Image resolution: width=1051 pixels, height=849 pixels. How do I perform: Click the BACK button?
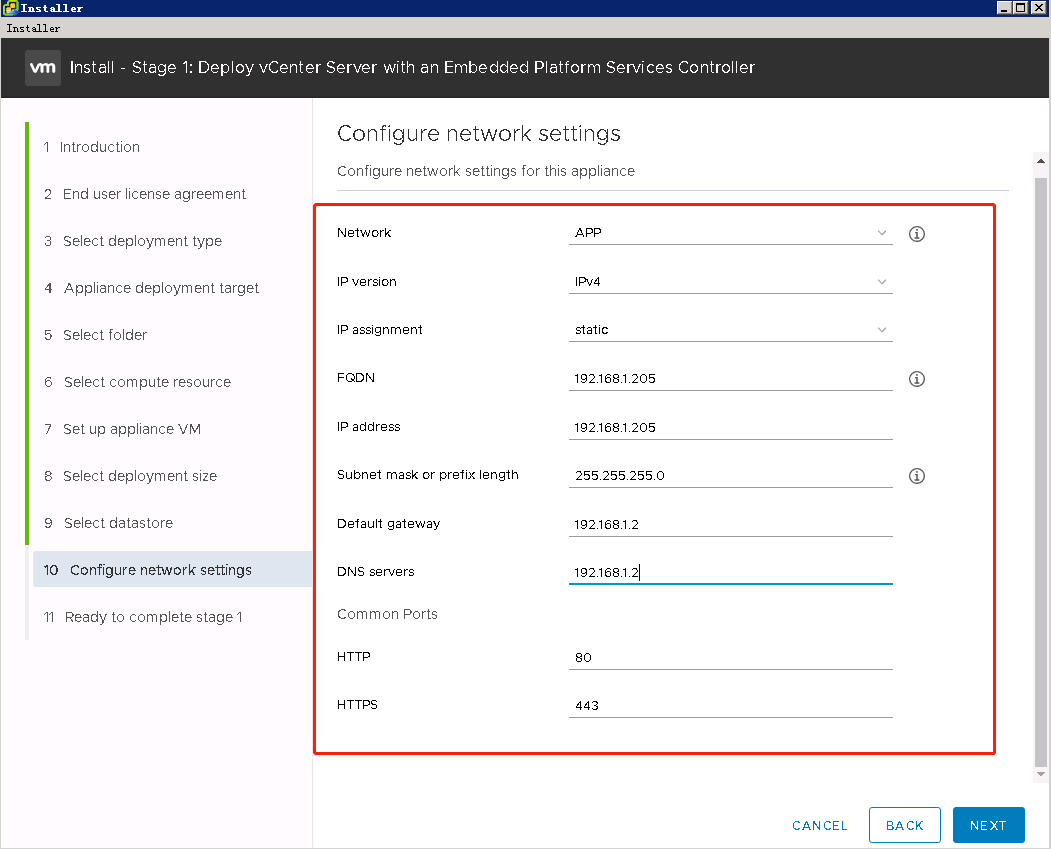click(x=904, y=825)
